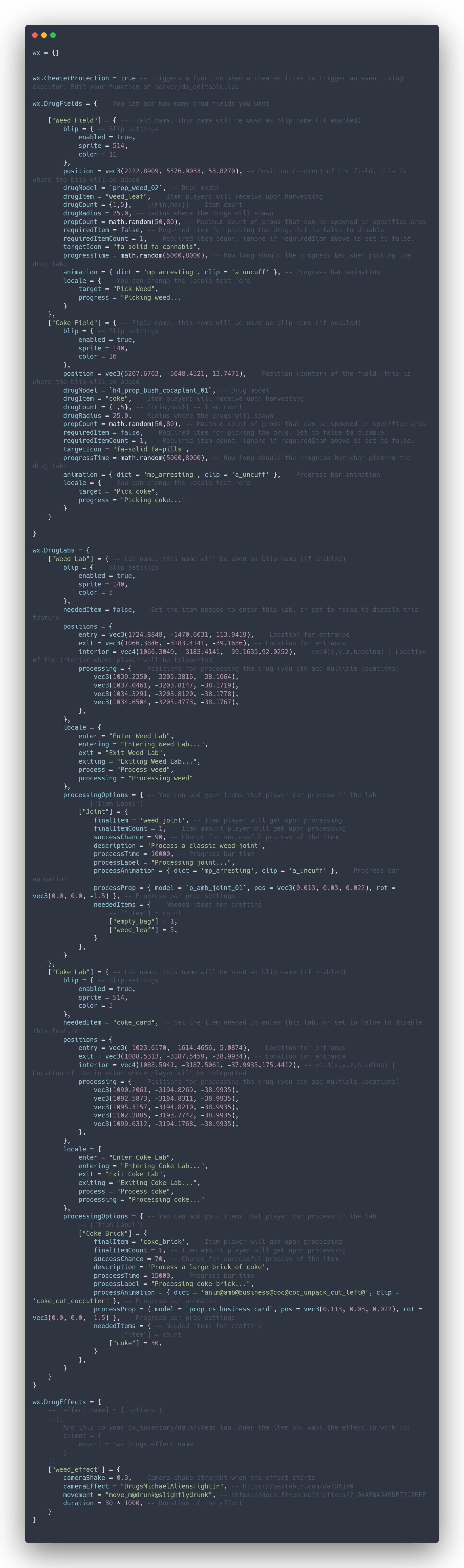The image size is (464, 1568).
Task: Select the "weed_effect" table key
Action: 77,1469
